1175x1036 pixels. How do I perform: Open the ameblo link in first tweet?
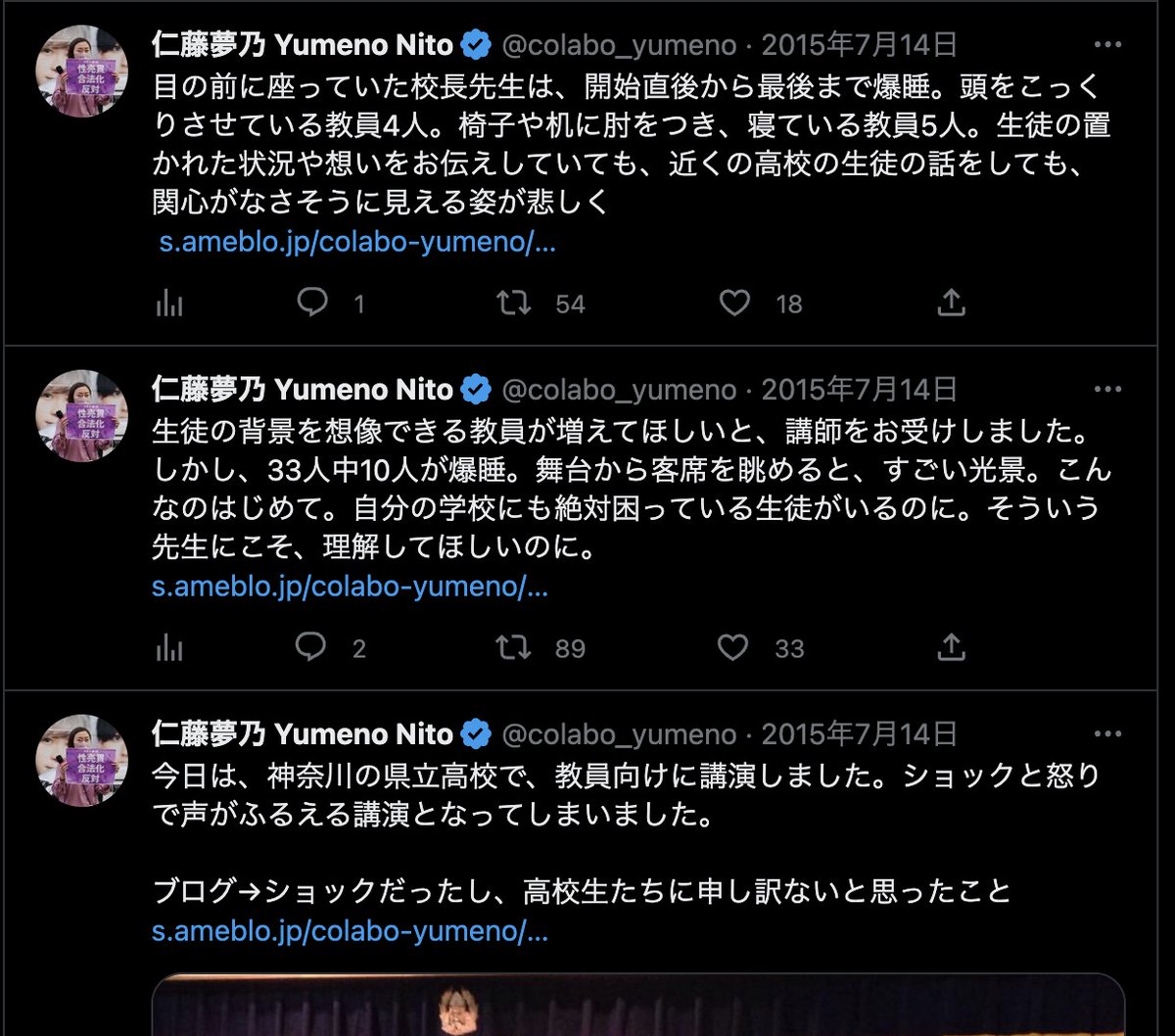357,243
